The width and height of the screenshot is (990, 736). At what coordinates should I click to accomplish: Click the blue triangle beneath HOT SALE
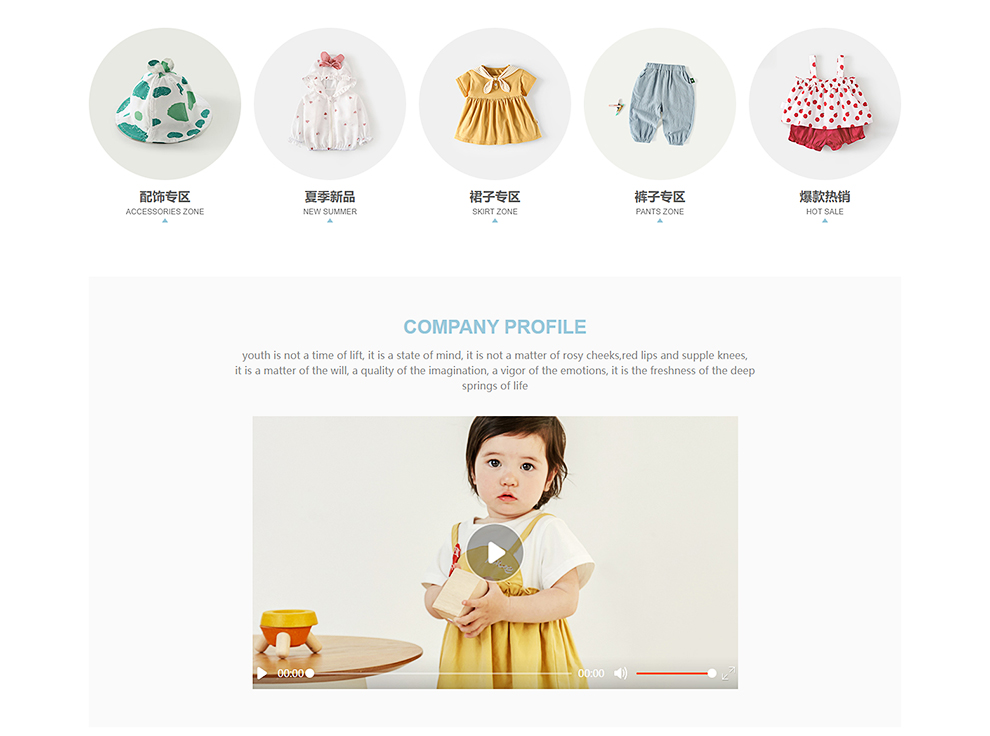[x=825, y=221]
